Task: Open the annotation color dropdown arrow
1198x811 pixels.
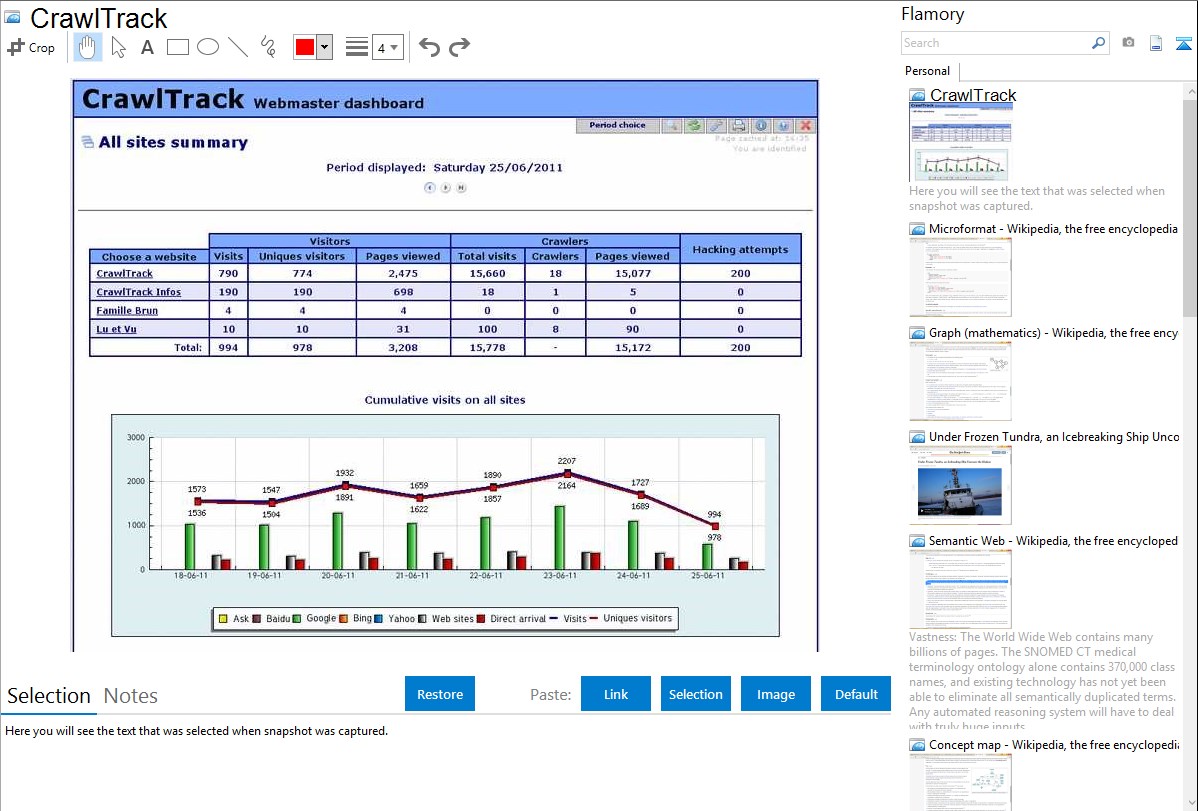Action: 325,47
